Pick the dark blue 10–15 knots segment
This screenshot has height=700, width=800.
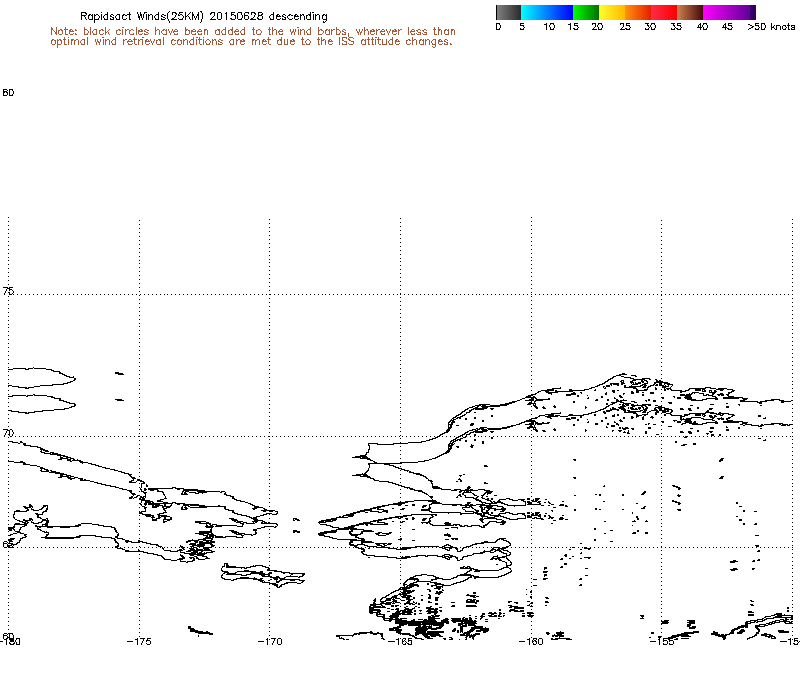(560, 12)
